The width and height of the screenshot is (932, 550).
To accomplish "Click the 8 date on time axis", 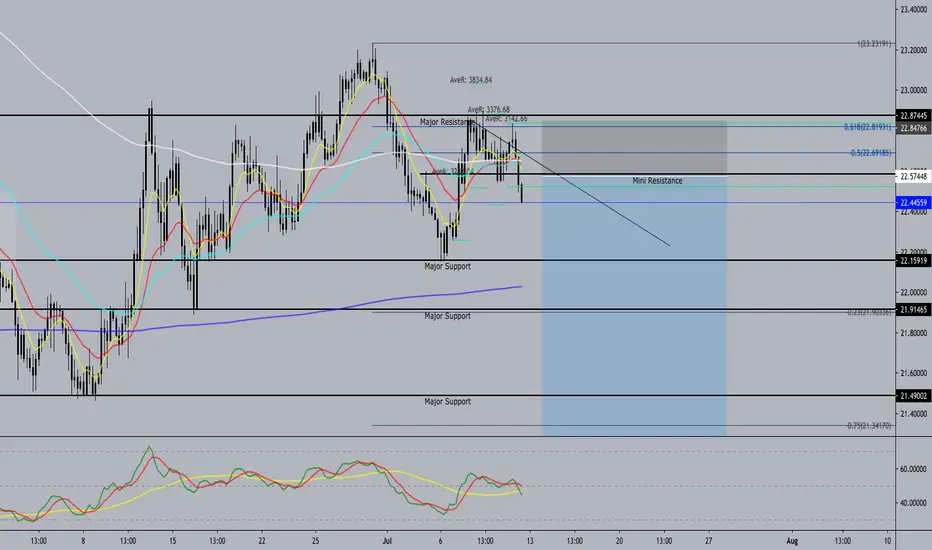I will tap(83, 541).
